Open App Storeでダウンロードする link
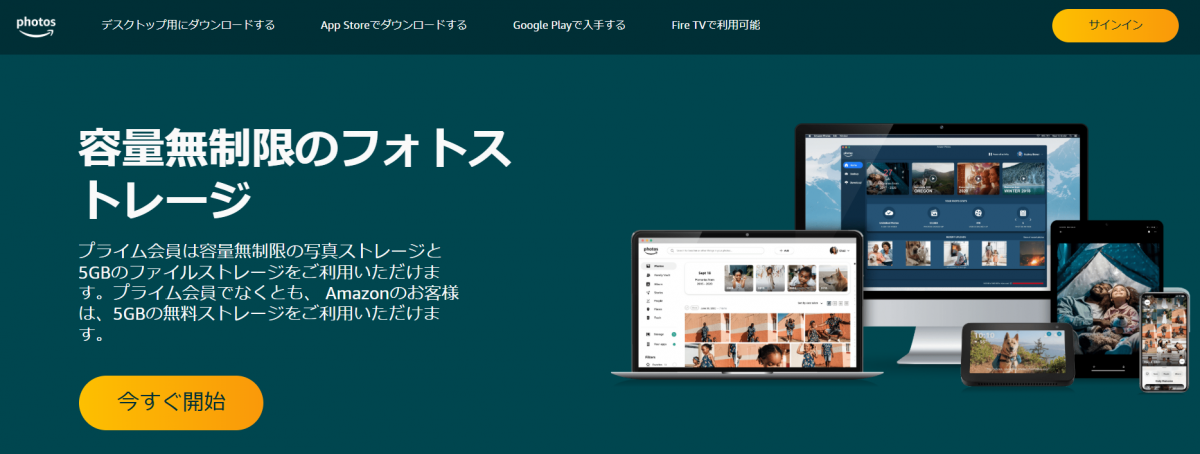Viewport: 1200px width, 454px height. (394, 25)
